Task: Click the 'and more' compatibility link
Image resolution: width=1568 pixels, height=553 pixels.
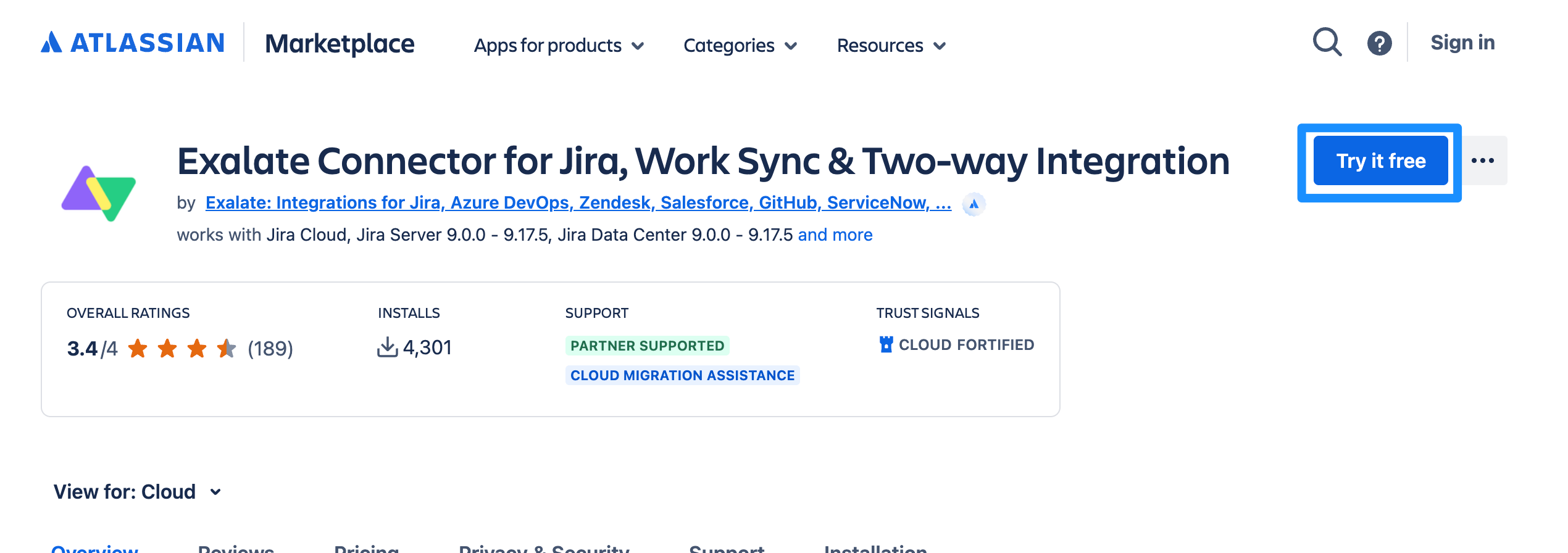Action: pos(835,235)
